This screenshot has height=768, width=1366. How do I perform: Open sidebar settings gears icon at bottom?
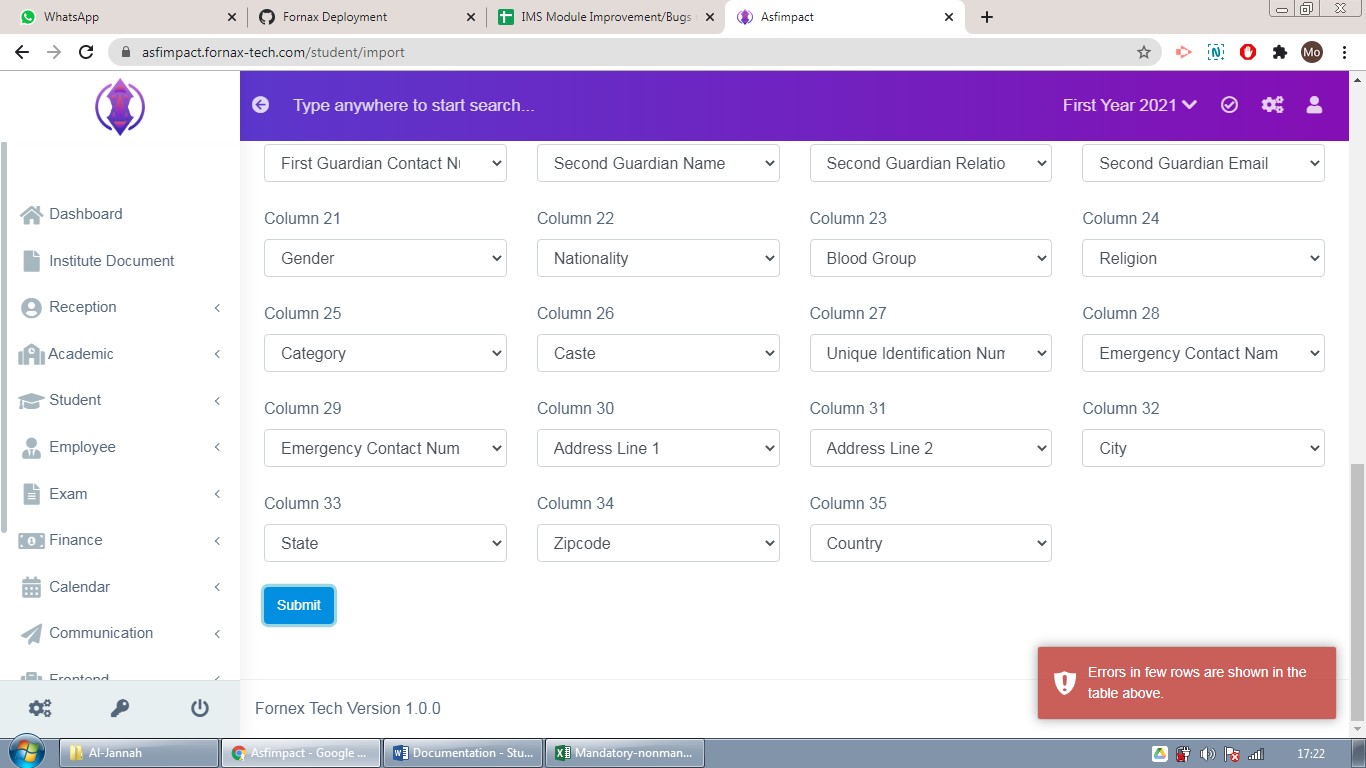tap(40, 708)
